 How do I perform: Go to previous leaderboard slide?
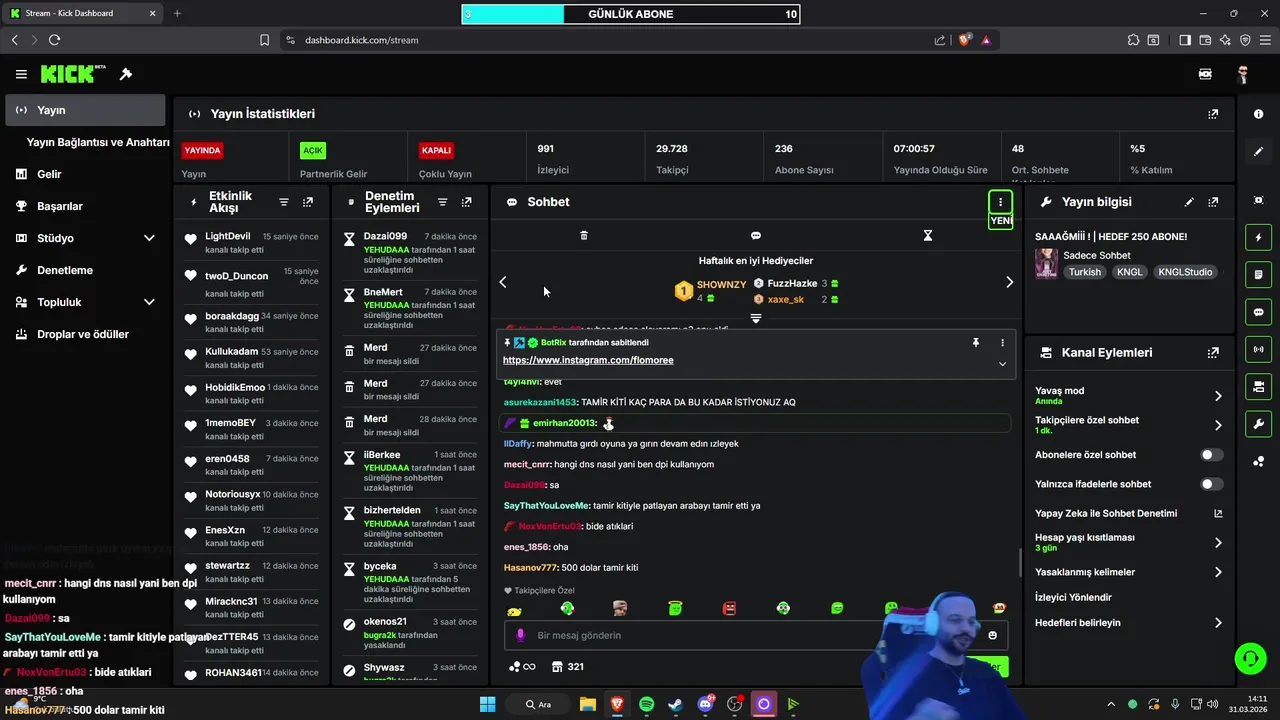point(503,282)
